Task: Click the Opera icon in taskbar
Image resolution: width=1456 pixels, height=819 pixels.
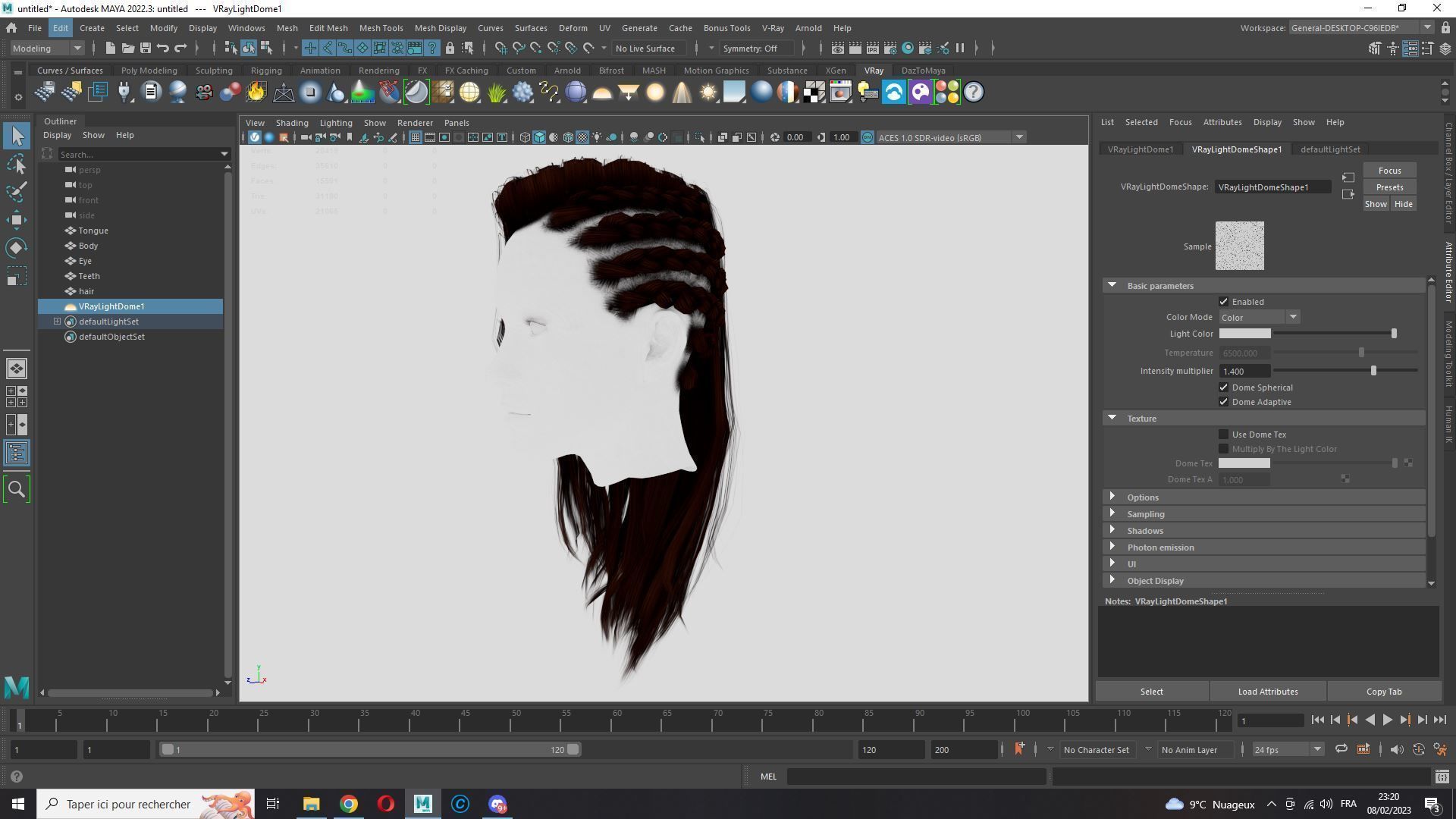Action: click(386, 804)
